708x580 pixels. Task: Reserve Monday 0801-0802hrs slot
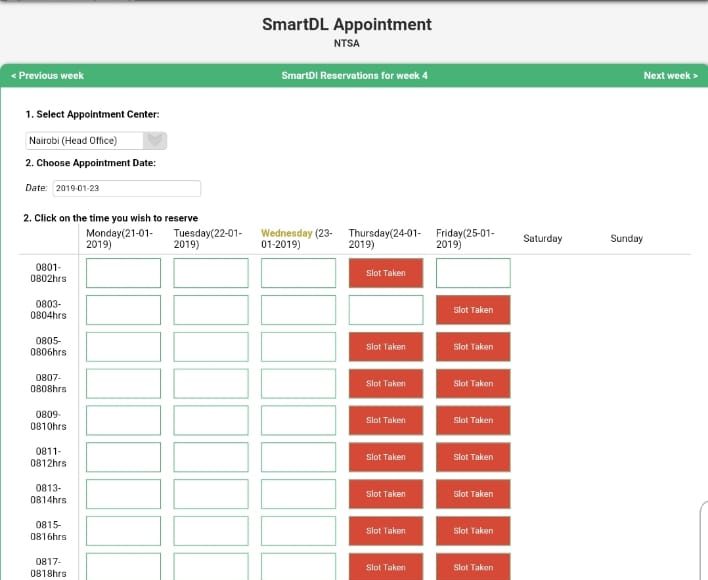(x=123, y=273)
